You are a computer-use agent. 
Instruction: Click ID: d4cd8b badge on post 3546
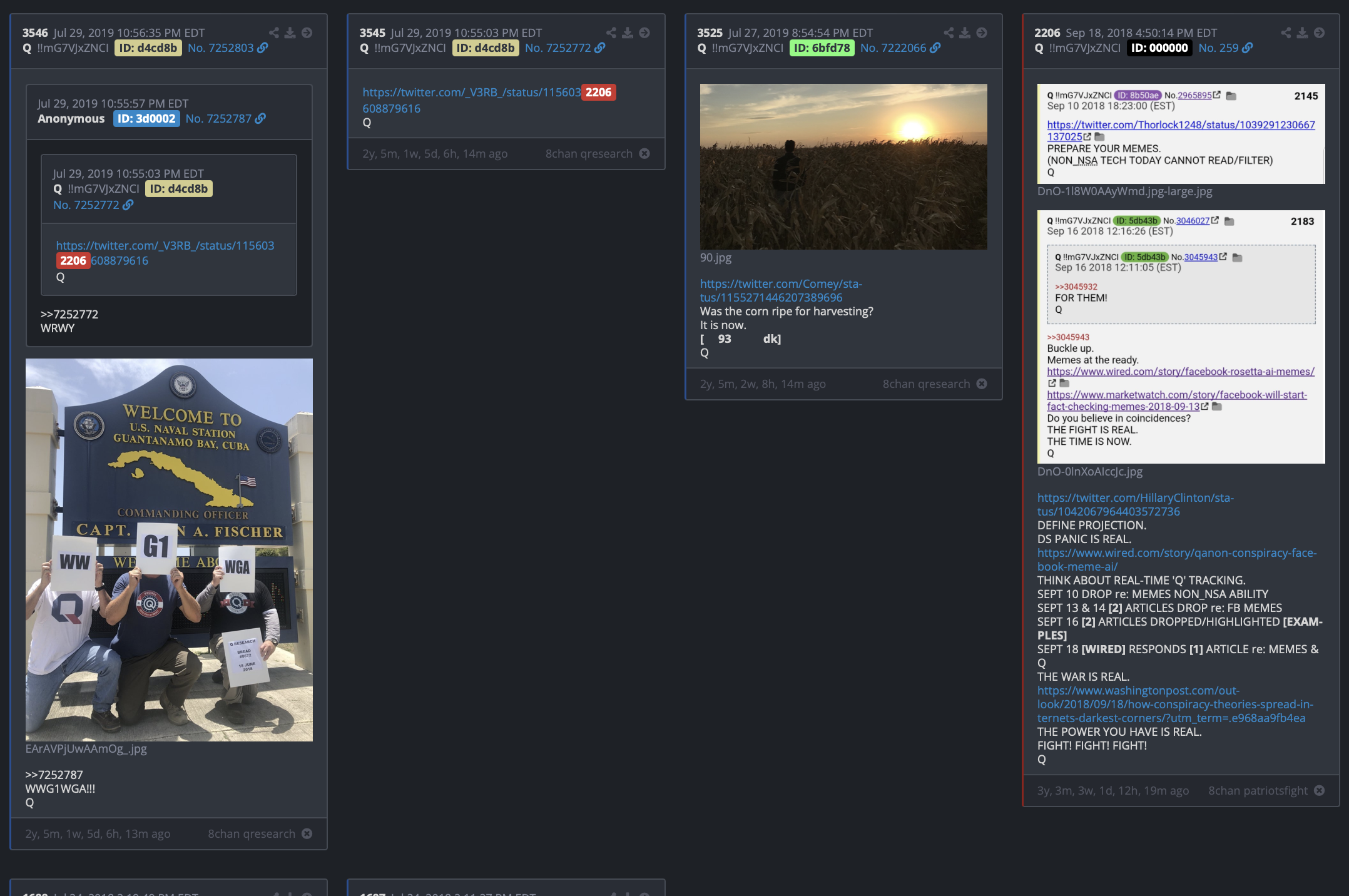[x=148, y=48]
